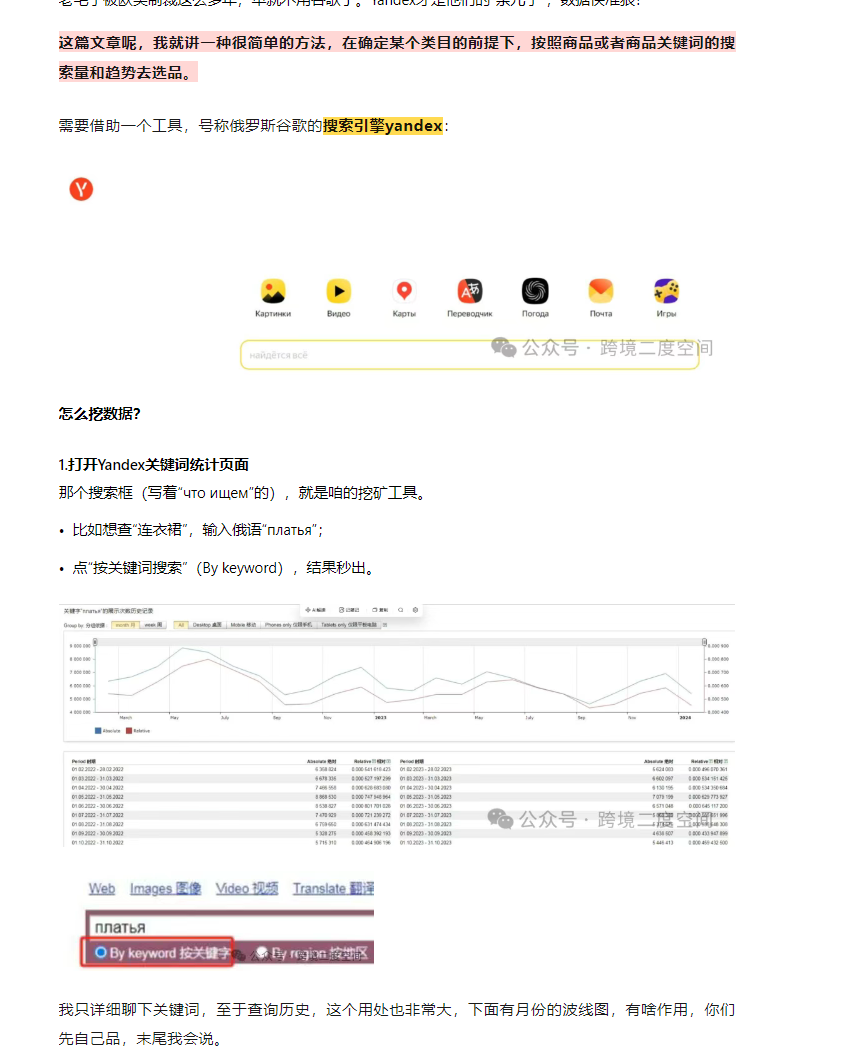
Task: Select the All devices tab
Action: pos(182,624)
